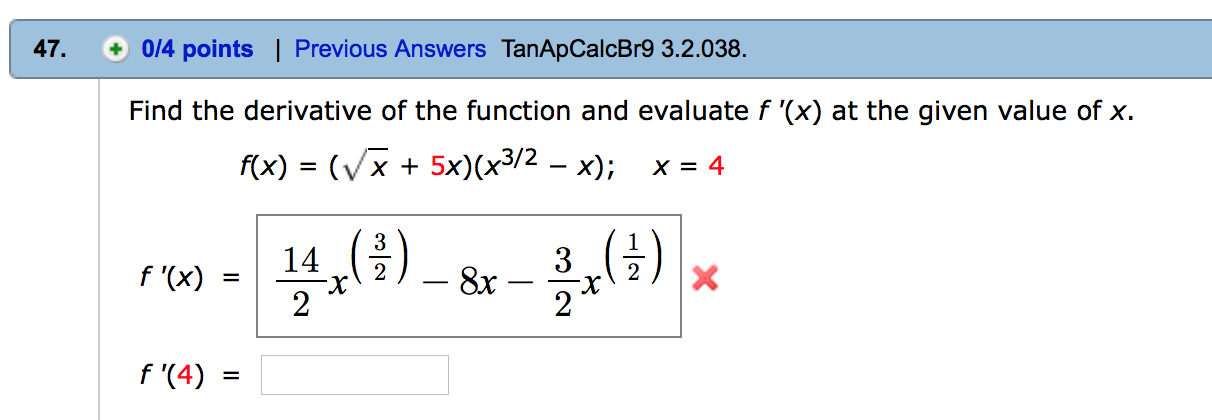The height and width of the screenshot is (420, 1212).
Task: Click the red 5 in the function
Action: pos(437,167)
